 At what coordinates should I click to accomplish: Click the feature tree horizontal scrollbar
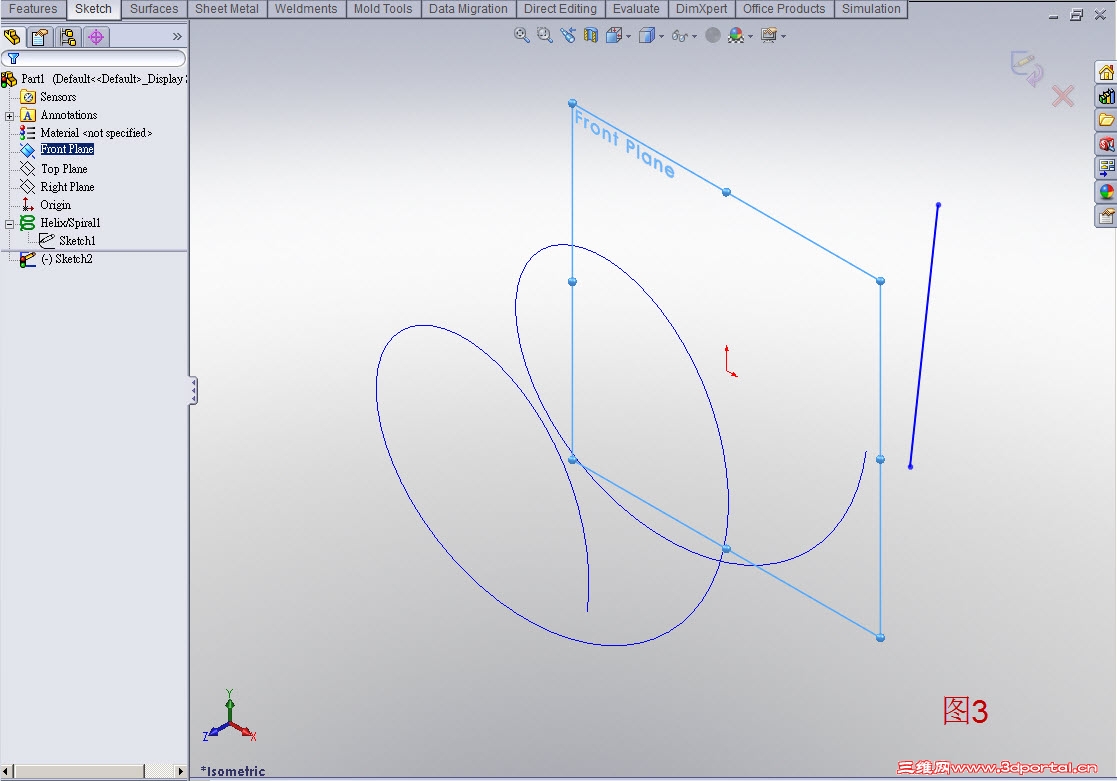coord(93,771)
